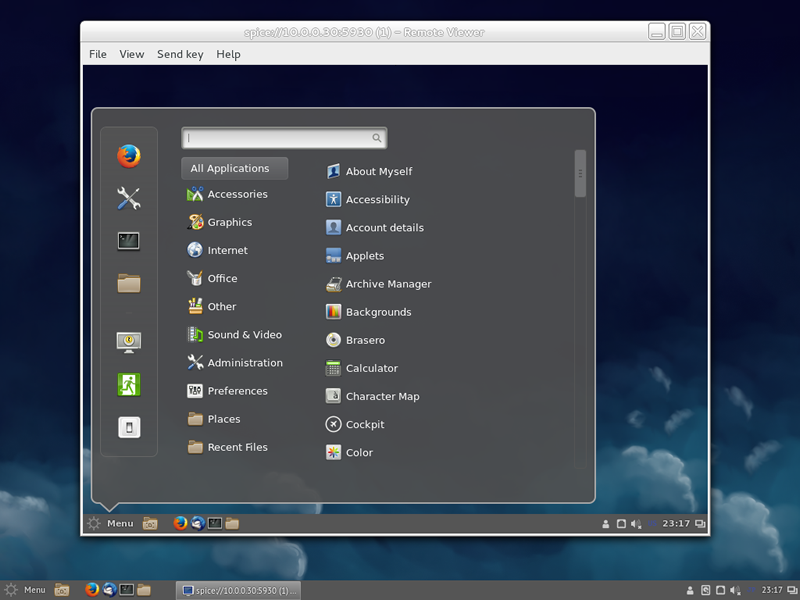Launch Terminal from host bottom panel
Screen dimensions: 800x600
[127, 589]
